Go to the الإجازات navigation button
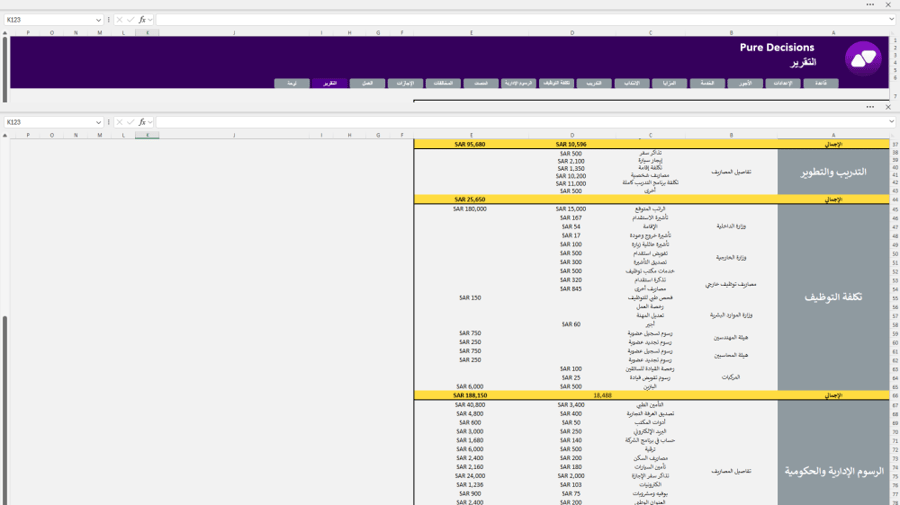Viewport: 900px width, 505px height. [405, 83]
